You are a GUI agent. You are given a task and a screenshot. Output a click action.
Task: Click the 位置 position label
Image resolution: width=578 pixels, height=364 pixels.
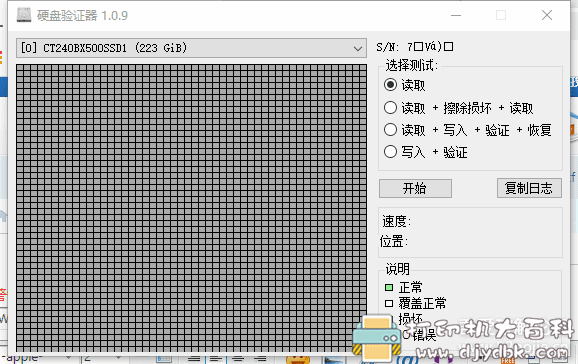394,242
